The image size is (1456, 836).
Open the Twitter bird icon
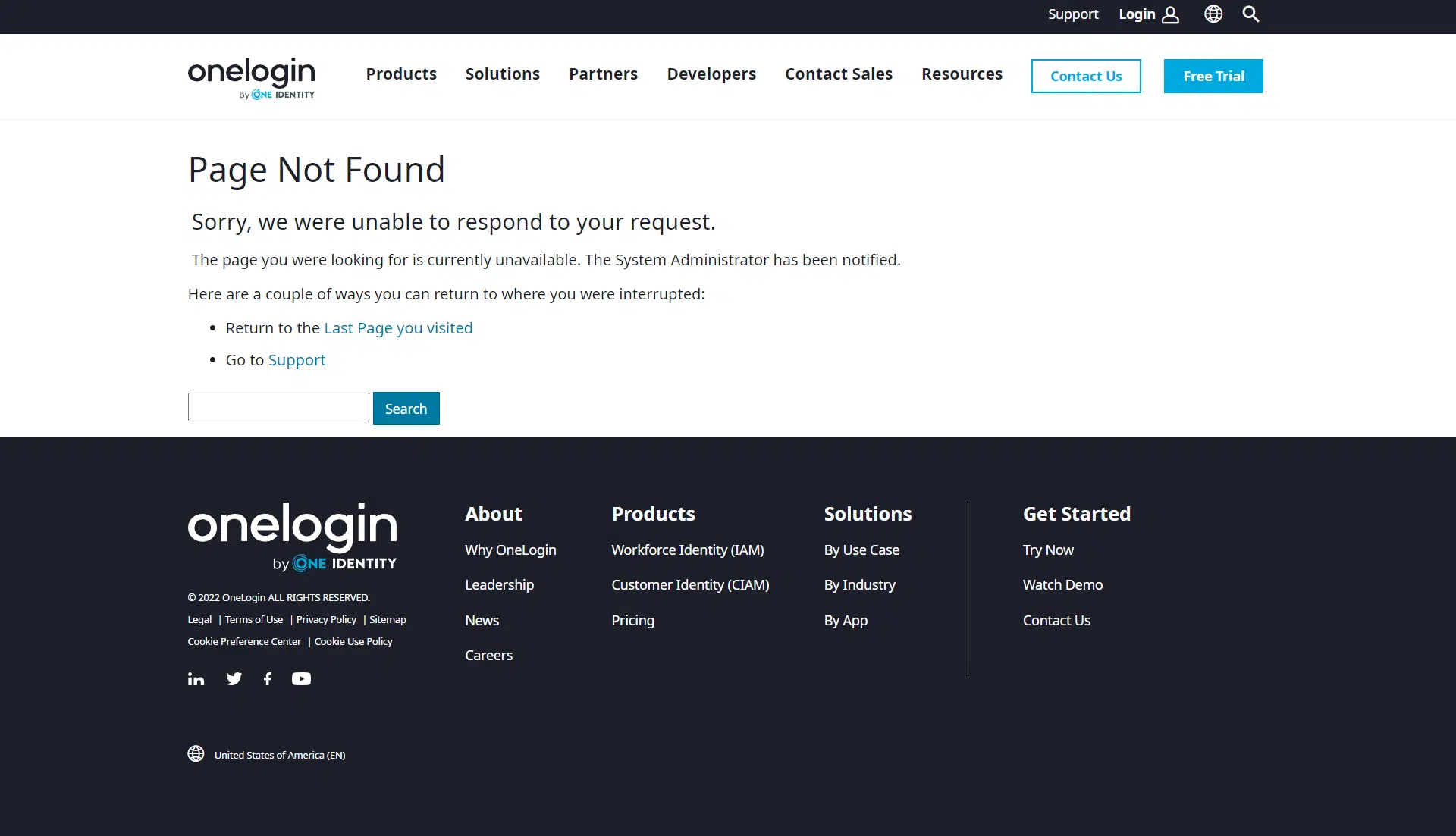(x=234, y=679)
